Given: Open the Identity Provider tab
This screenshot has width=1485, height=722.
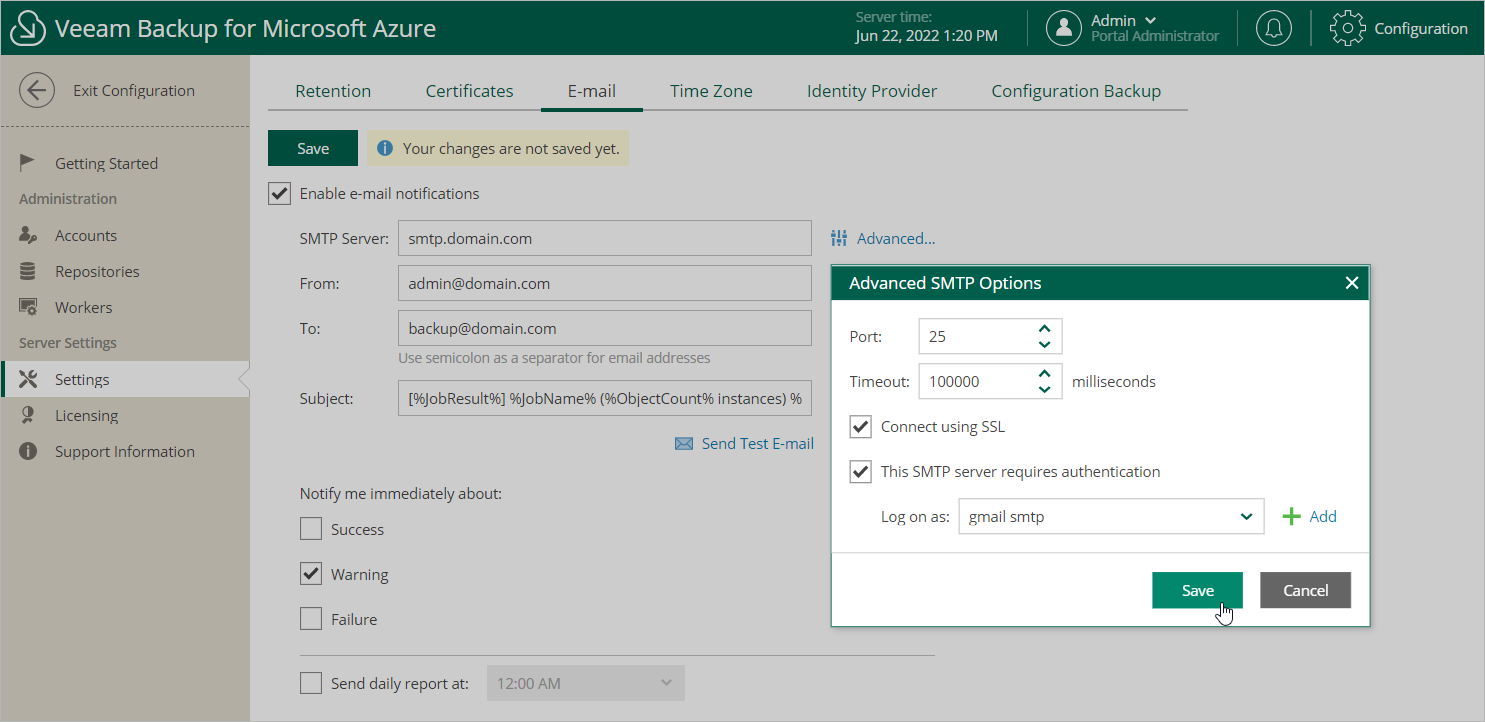Looking at the screenshot, I should pyautogui.click(x=872, y=91).
